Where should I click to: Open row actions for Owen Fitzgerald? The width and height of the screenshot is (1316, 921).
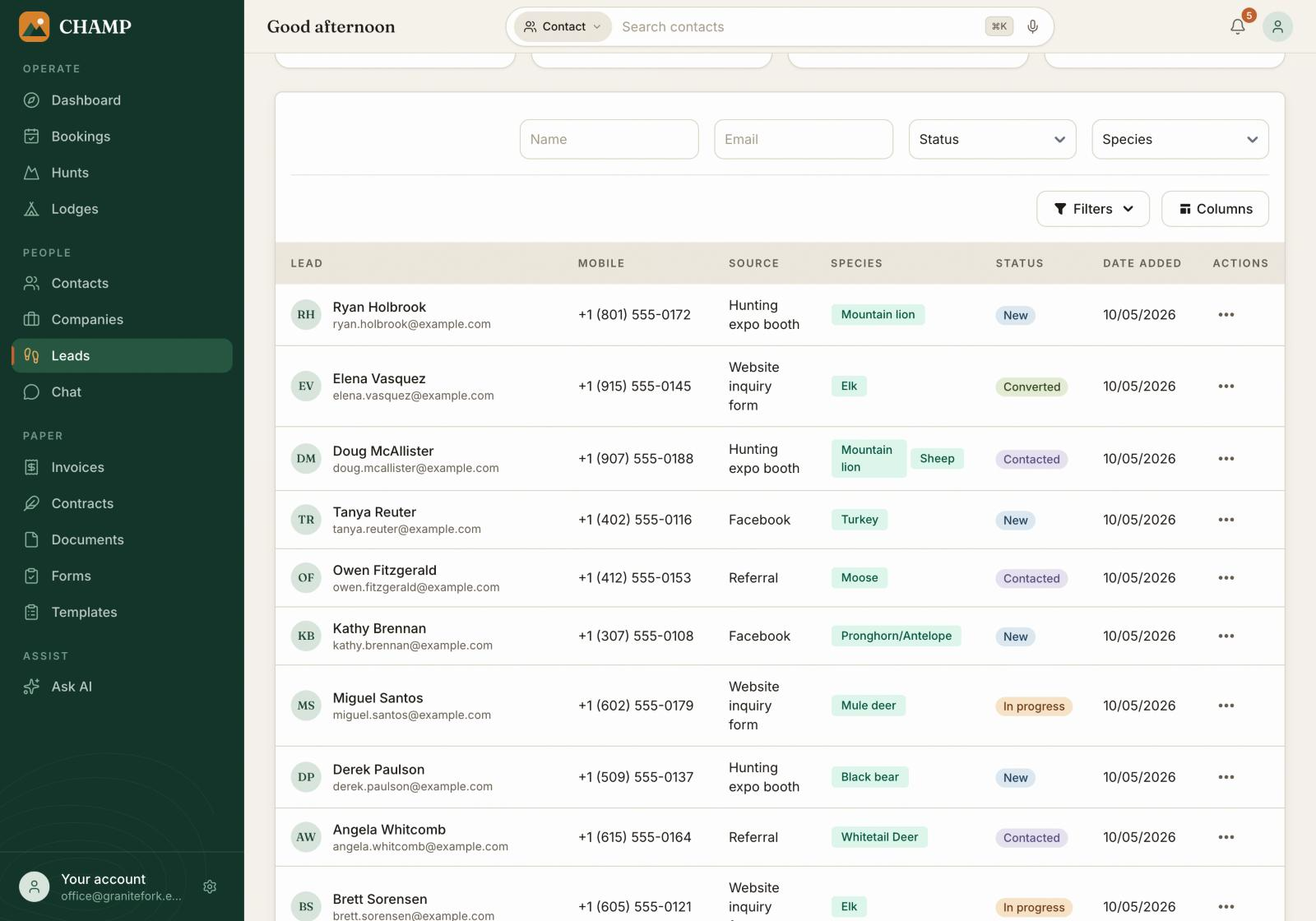click(x=1226, y=577)
